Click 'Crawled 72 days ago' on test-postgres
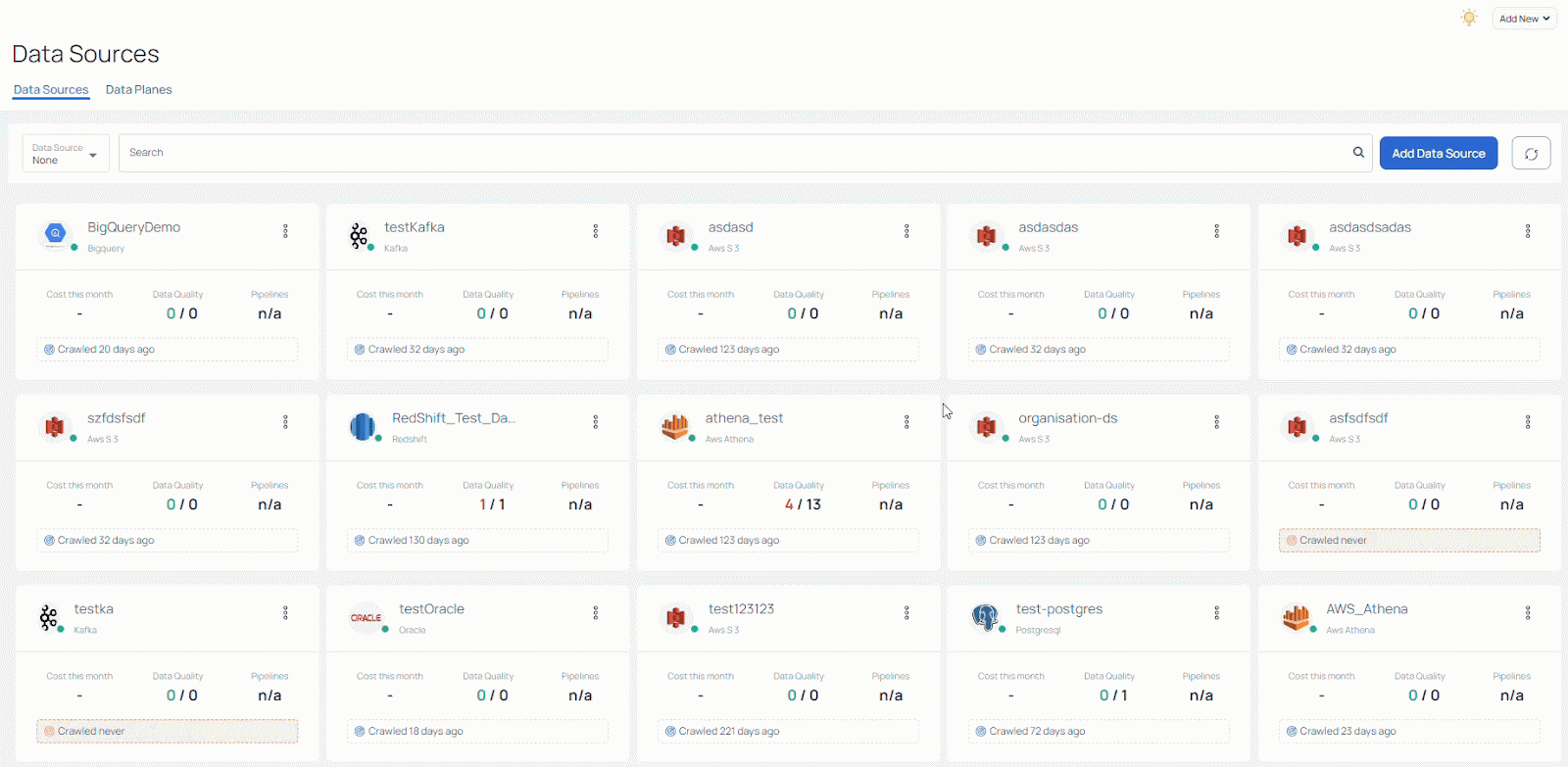The height and width of the screenshot is (767, 1568). [x=1099, y=731]
